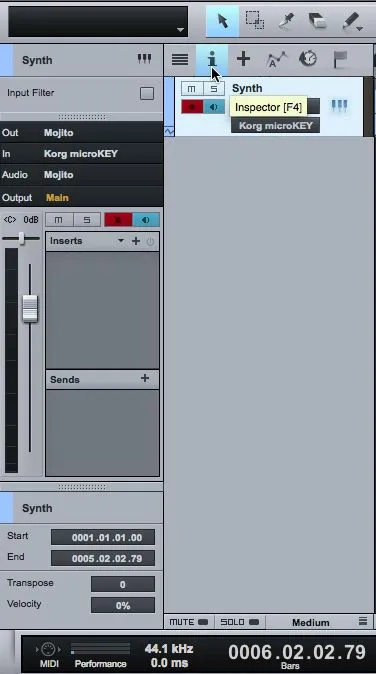Mute channel in Inspector strip

click(59, 220)
